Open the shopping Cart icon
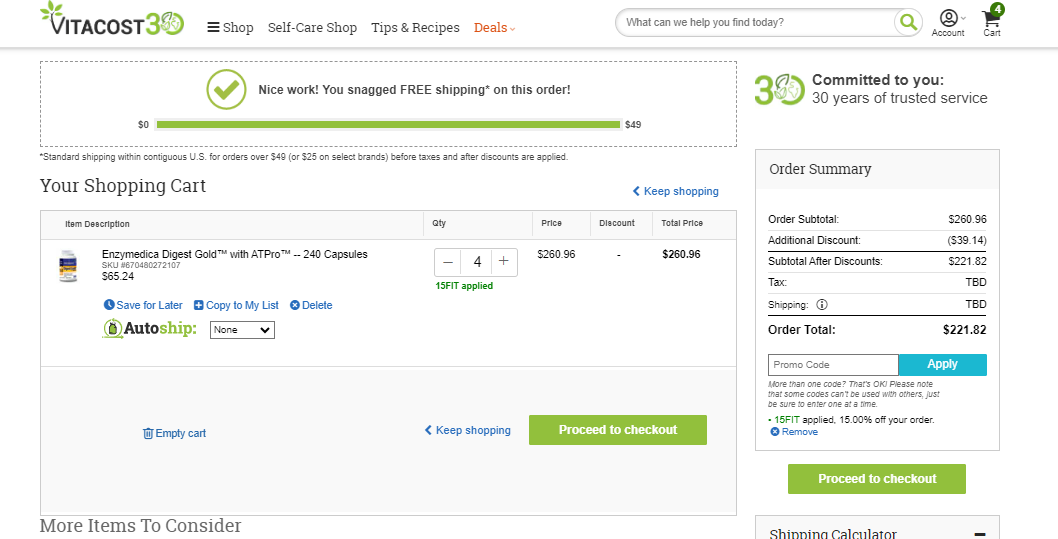Screen dimensions: 1058x539 click(992, 20)
